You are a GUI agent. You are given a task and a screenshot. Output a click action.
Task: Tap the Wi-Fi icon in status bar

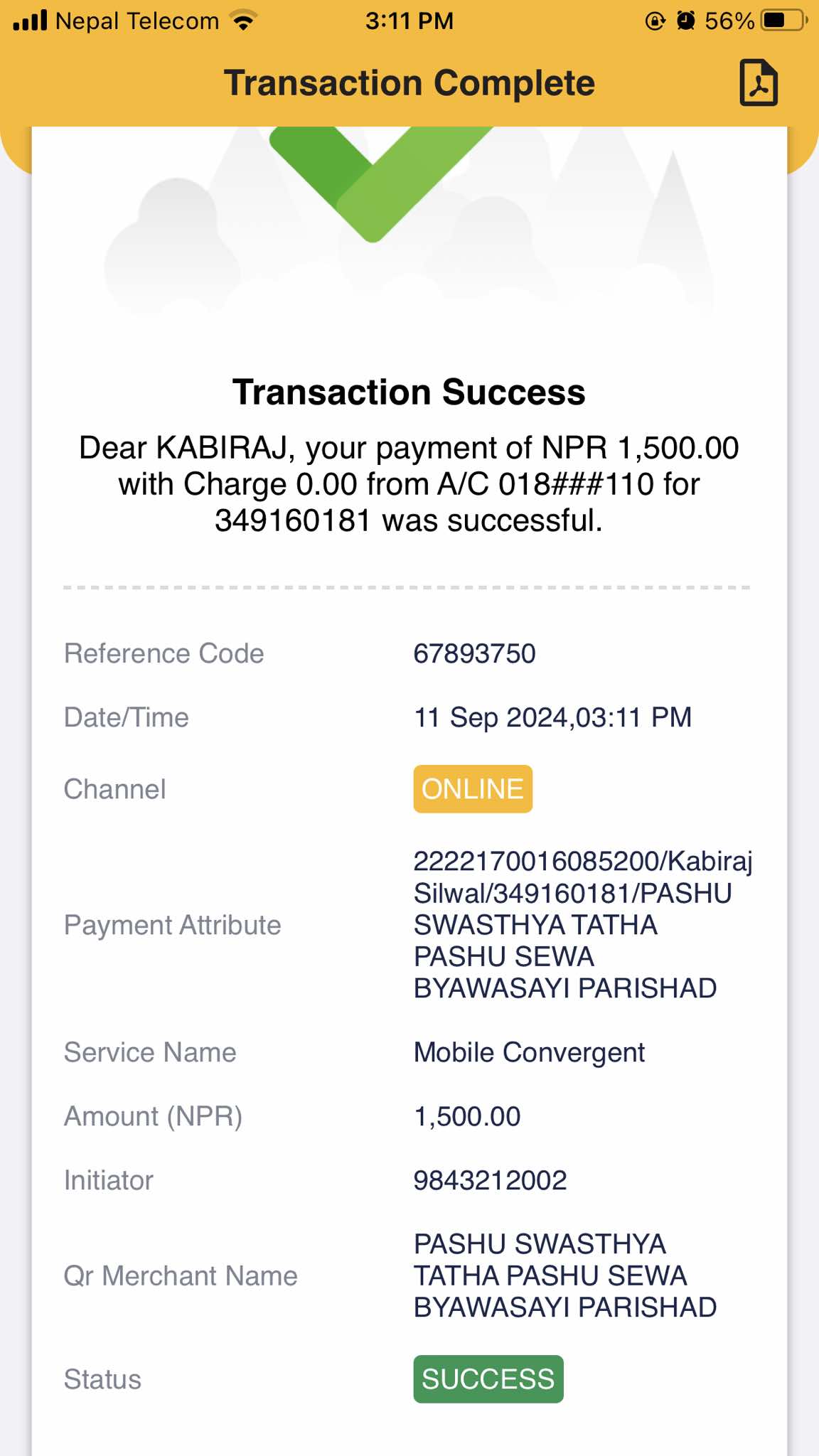click(x=244, y=21)
